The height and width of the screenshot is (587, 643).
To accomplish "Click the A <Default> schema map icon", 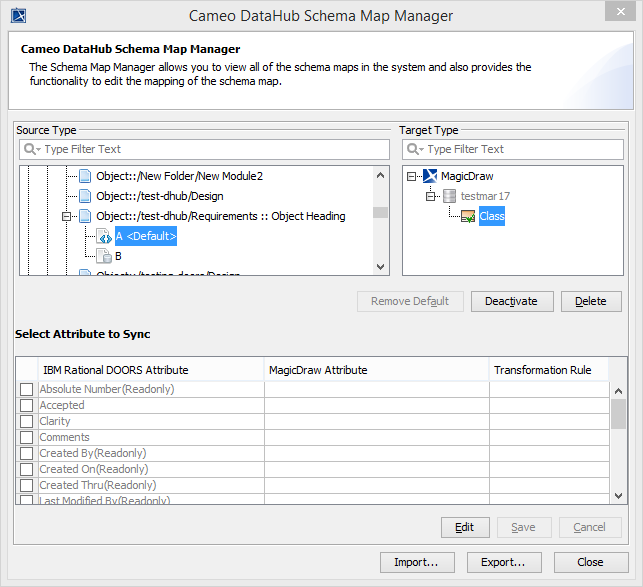I will pos(103,236).
